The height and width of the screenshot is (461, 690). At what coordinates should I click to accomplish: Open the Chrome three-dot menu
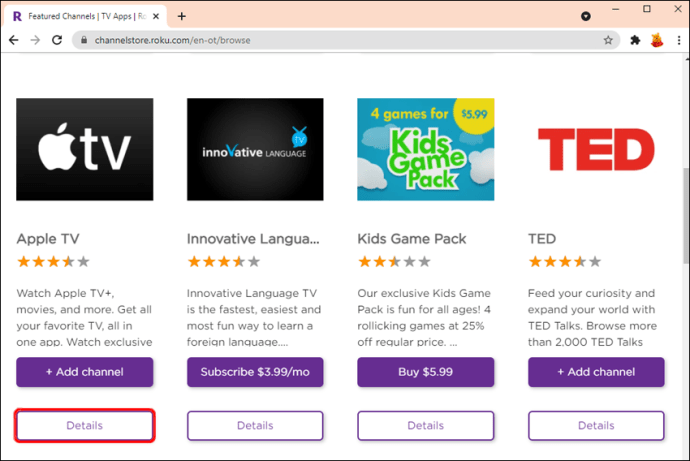(x=677, y=40)
